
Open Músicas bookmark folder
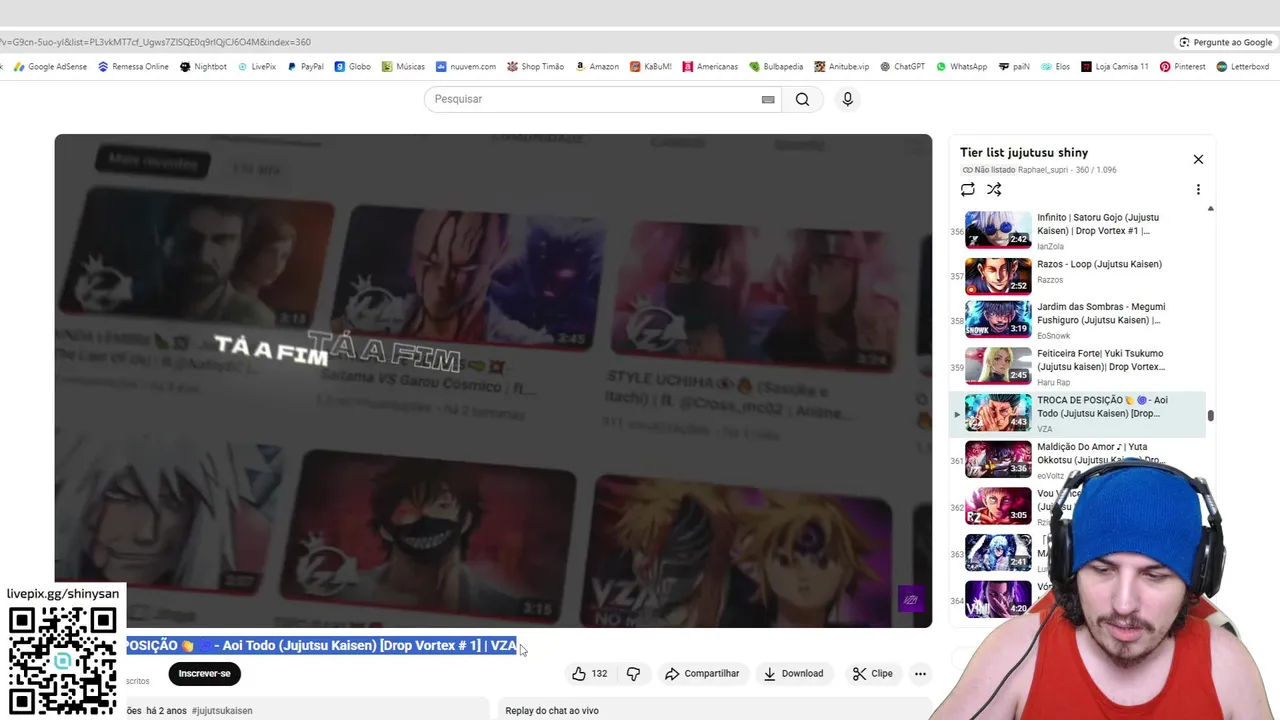[x=403, y=67]
